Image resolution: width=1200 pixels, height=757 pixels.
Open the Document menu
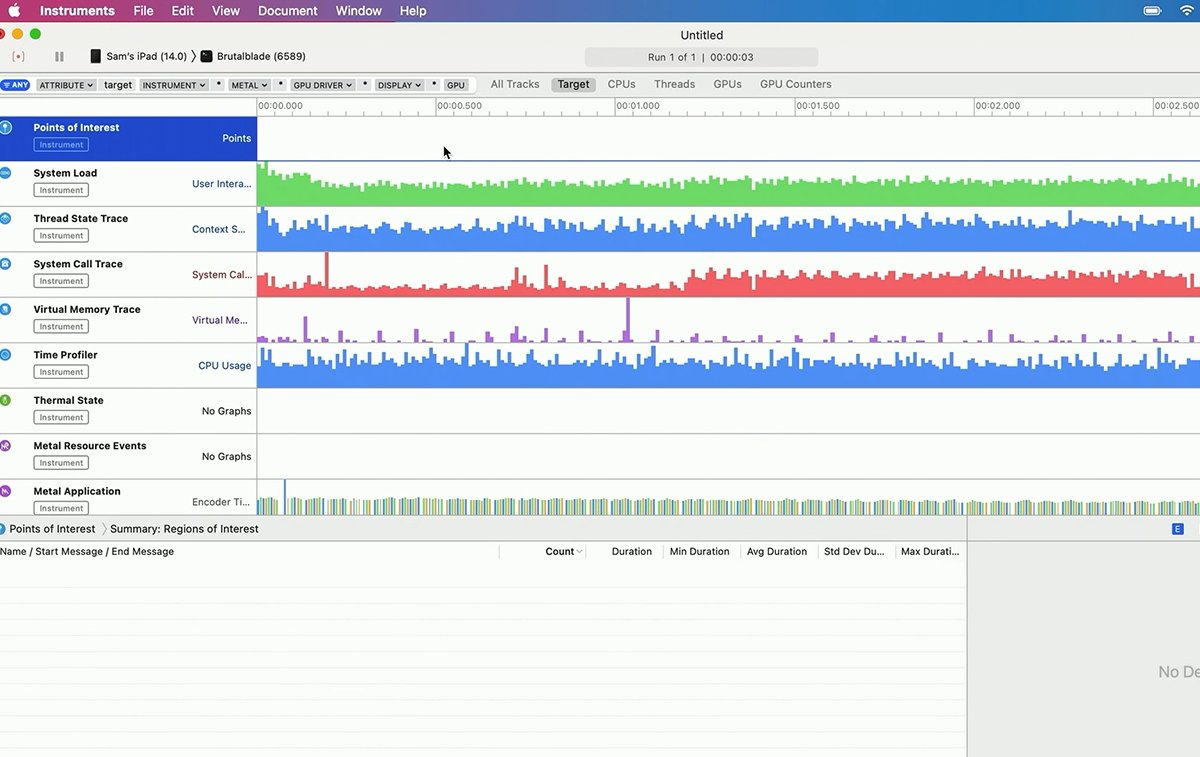tap(287, 11)
